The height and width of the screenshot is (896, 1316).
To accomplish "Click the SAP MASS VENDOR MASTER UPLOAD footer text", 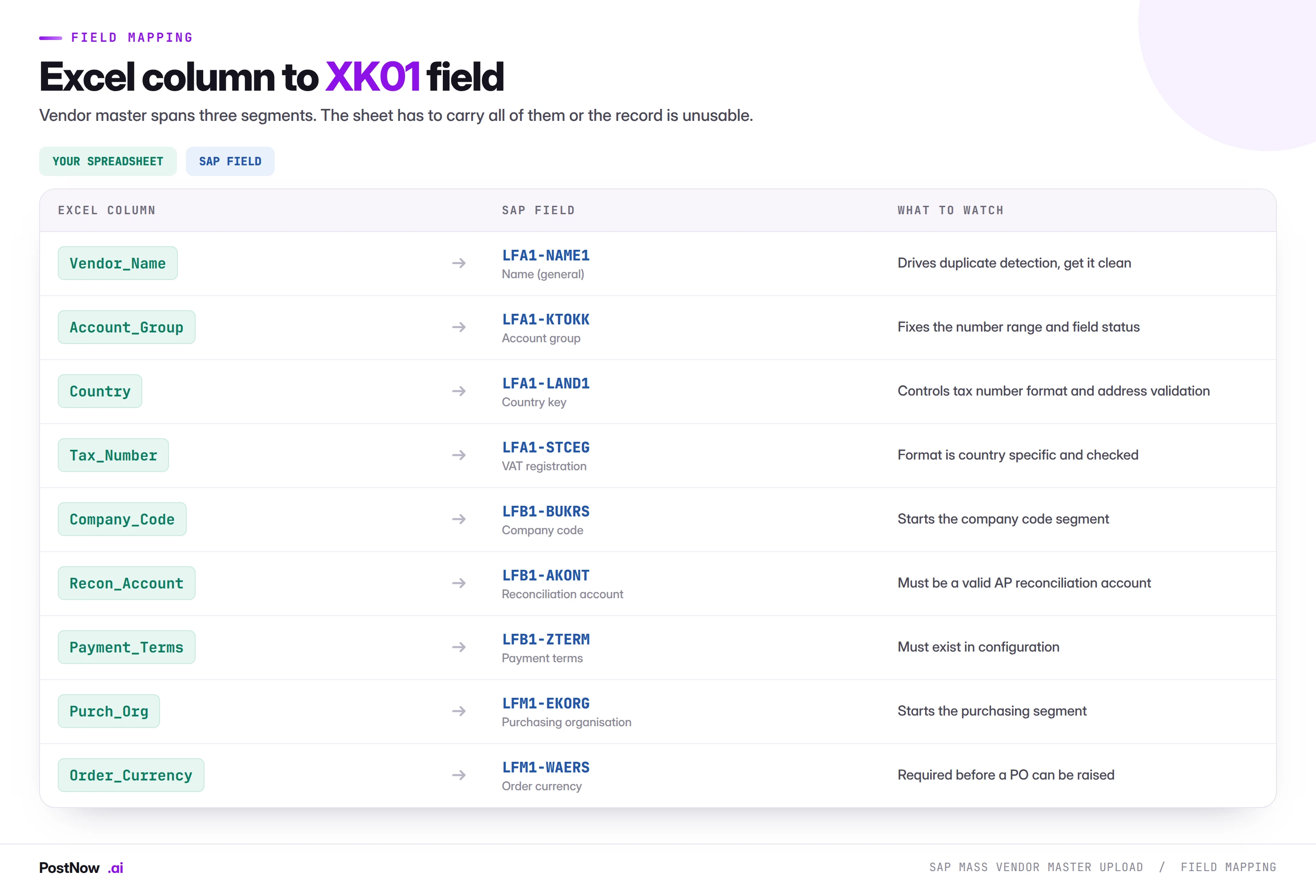I will [1036, 868].
